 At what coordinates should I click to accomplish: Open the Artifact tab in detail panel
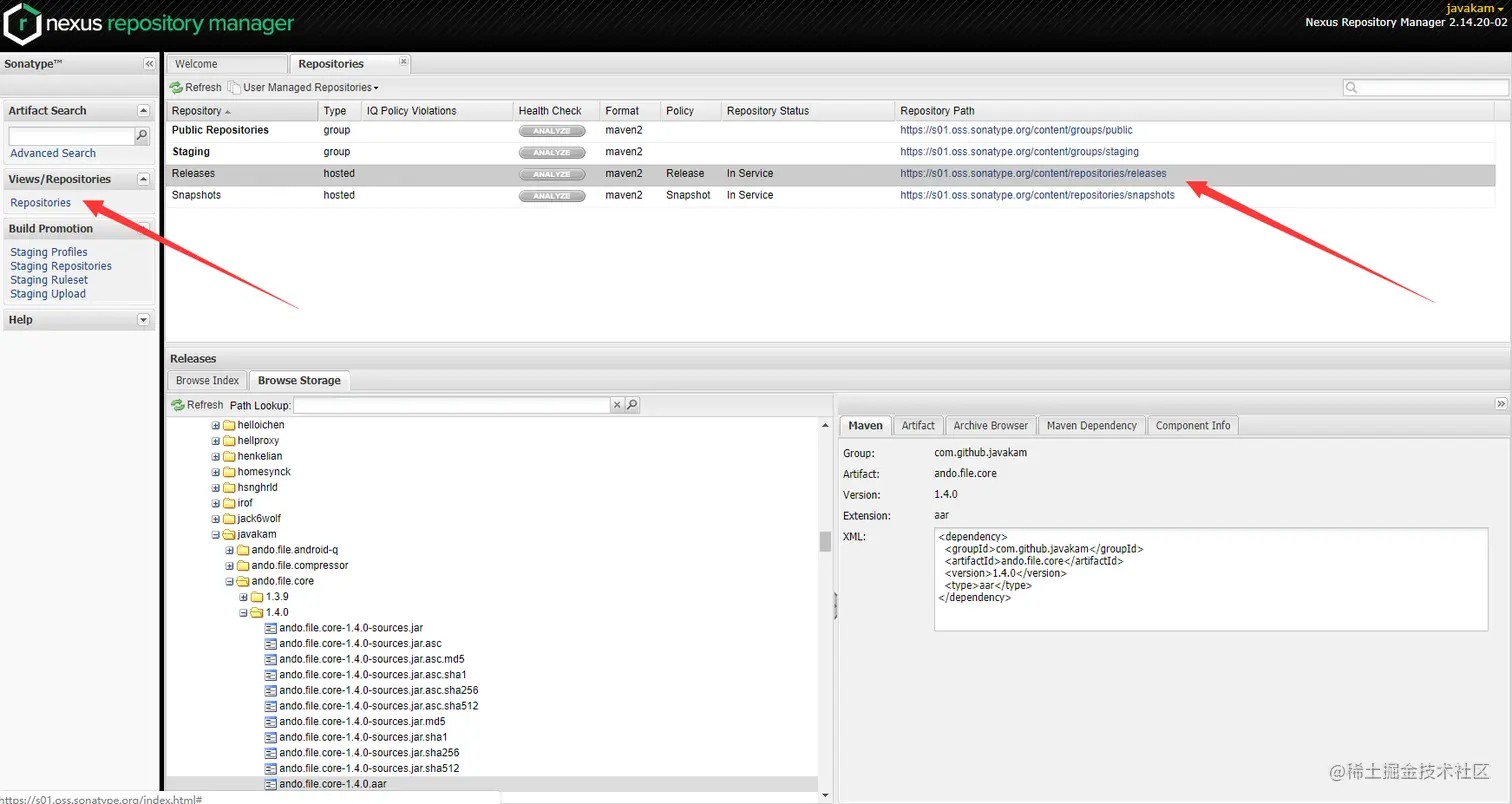point(918,426)
